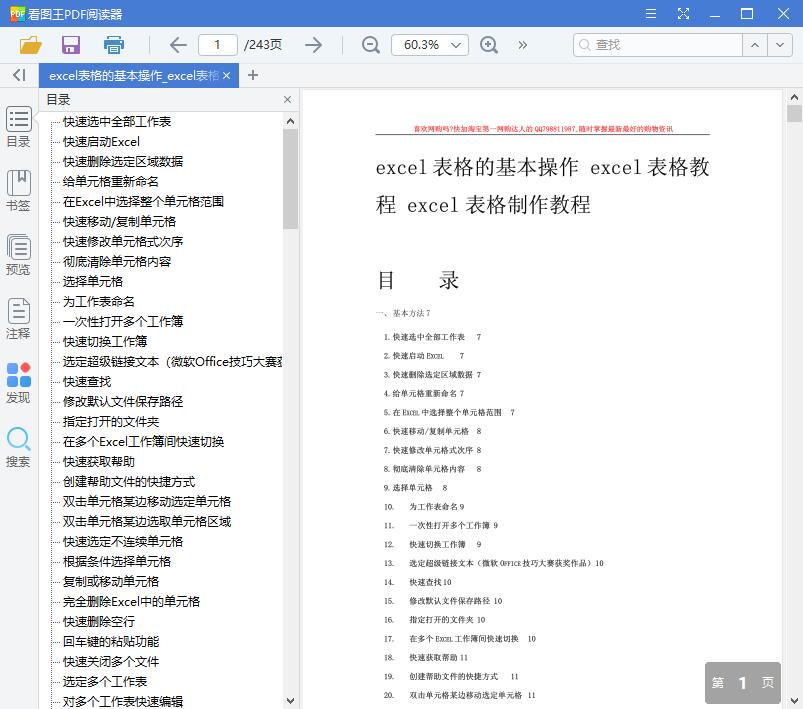Select outline item 选定多个工作表

[x=105, y=681]
